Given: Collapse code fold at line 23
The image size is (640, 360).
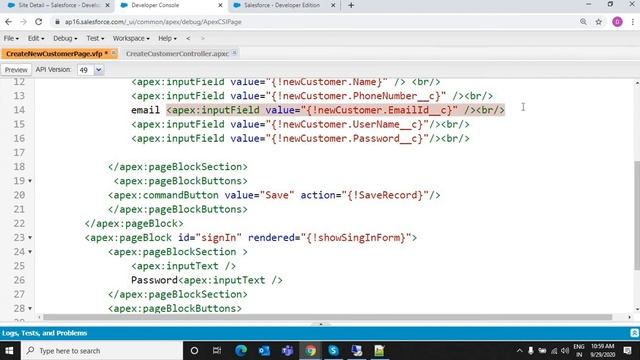Looking at the screenshot, I should [x=30, y=238].
